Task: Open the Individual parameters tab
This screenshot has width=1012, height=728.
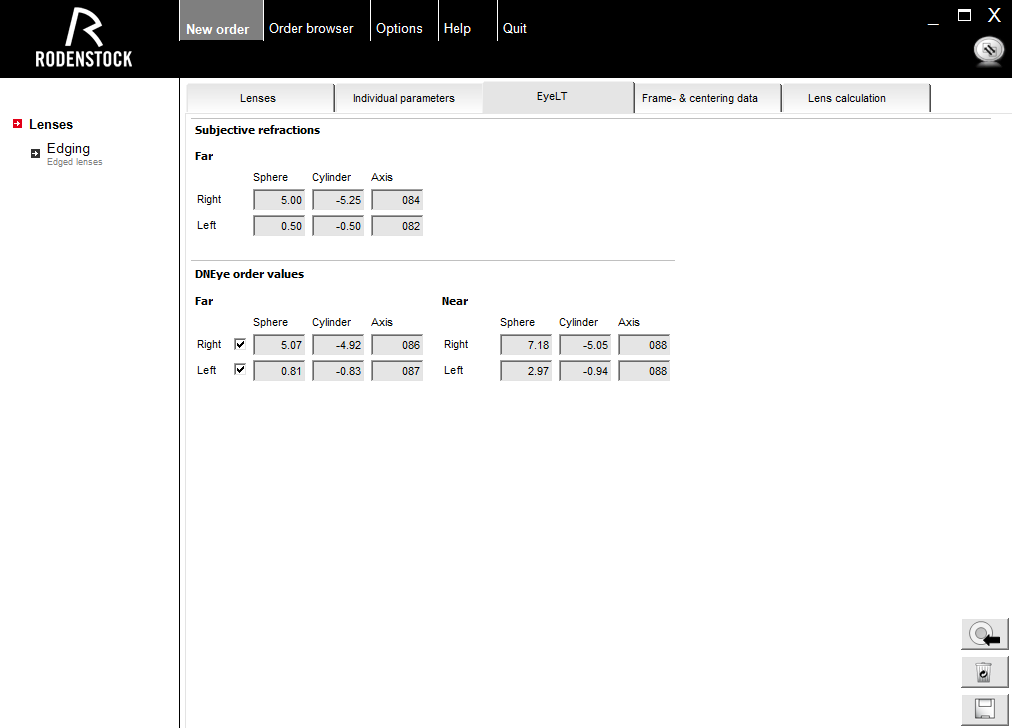Action: [x=403, y=98]
